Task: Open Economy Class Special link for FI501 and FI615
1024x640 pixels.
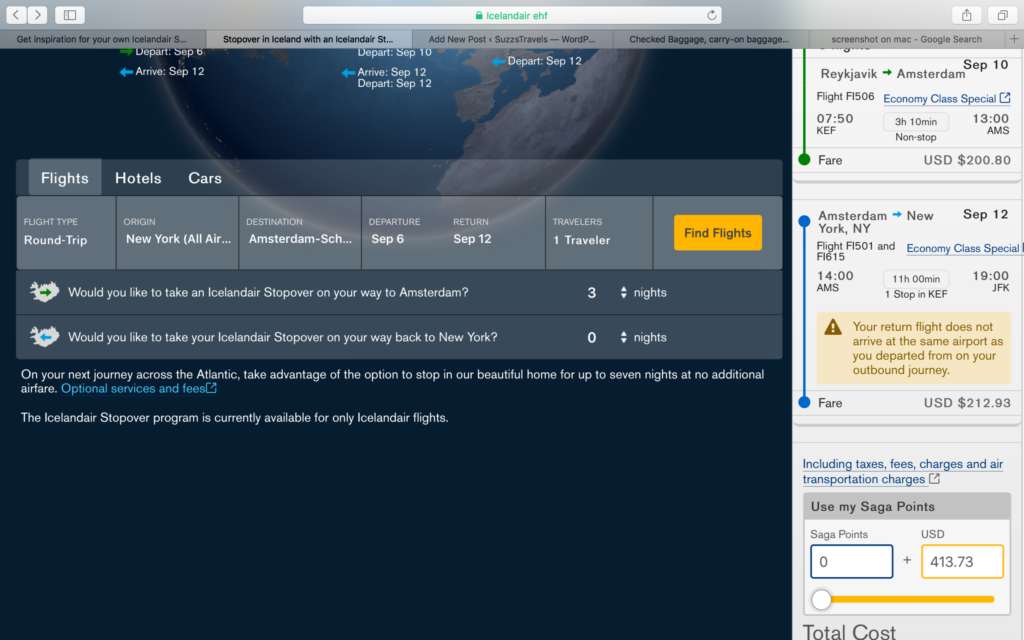Action: click(964, 248)
